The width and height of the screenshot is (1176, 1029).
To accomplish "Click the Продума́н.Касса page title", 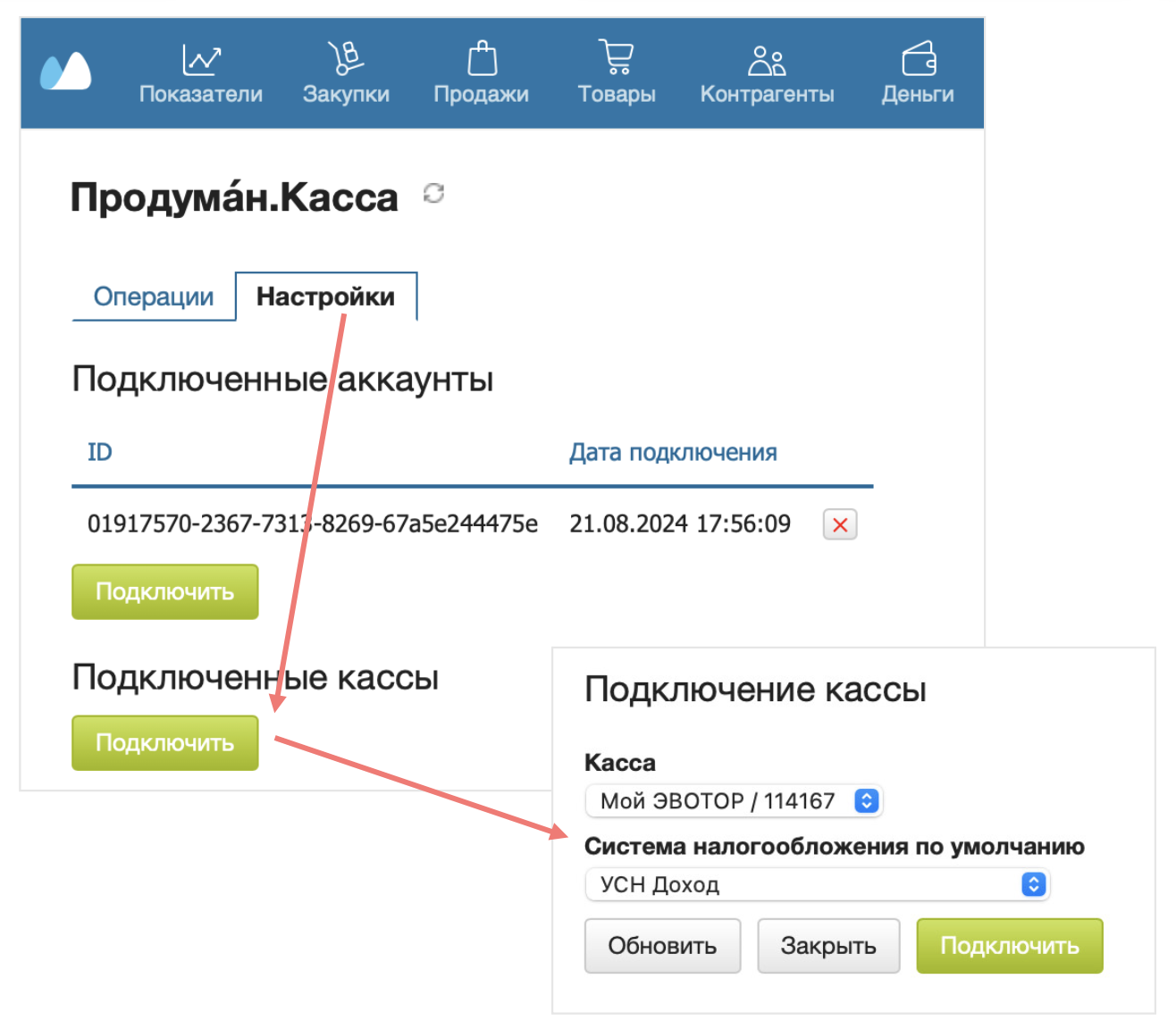I will pyautogui.click(x=234, y=197).
